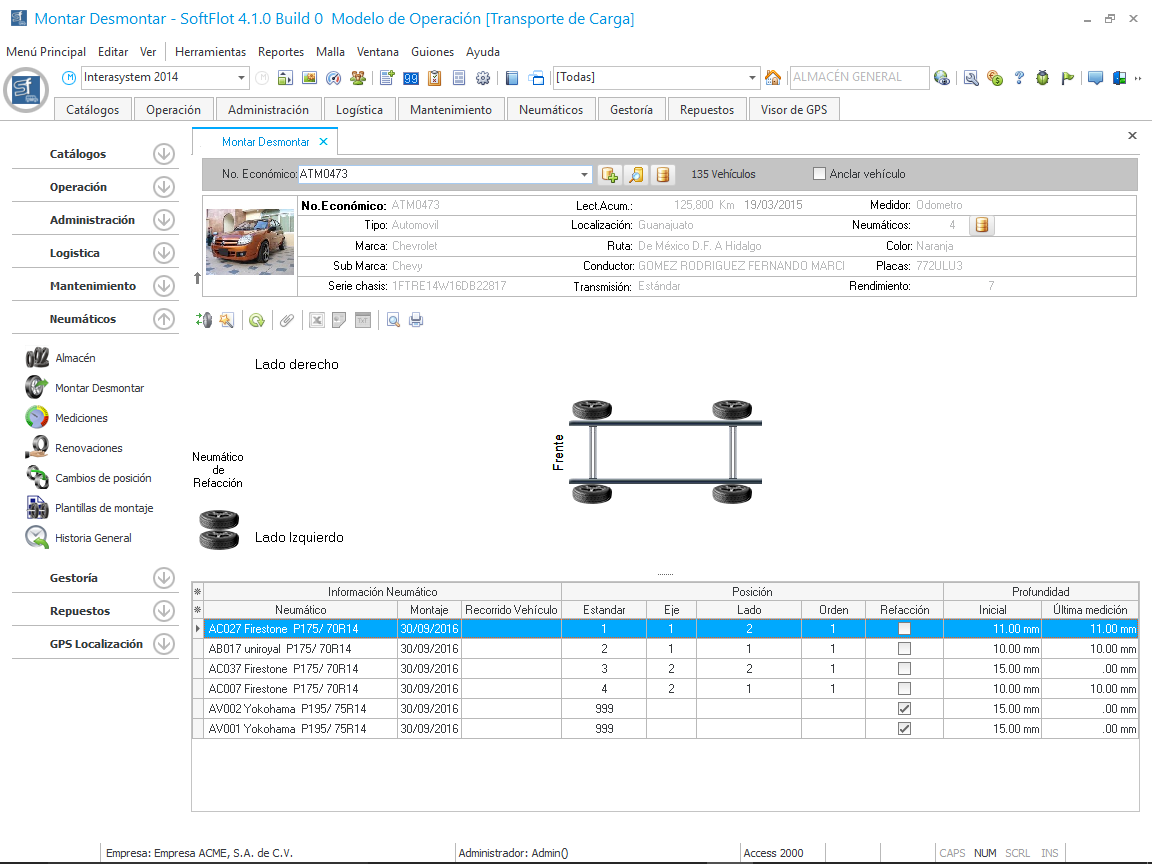
Task: Check Refacción box for AC027 Firestone row
Action: pos(904,629)
